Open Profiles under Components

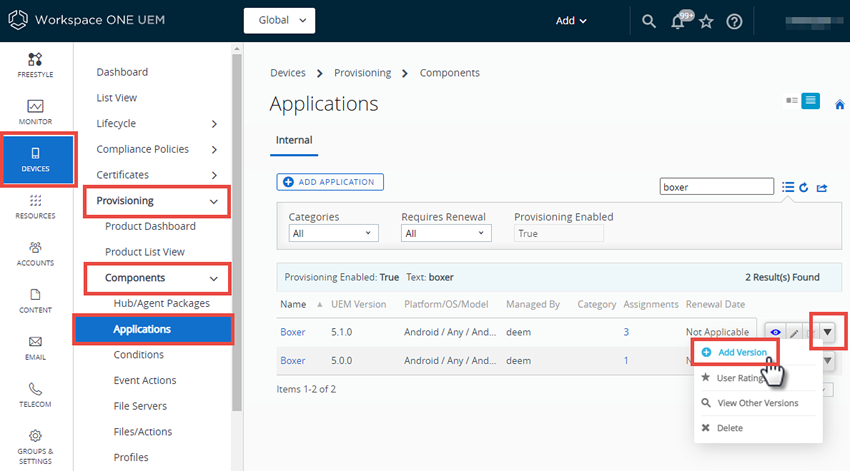(131, 457)
